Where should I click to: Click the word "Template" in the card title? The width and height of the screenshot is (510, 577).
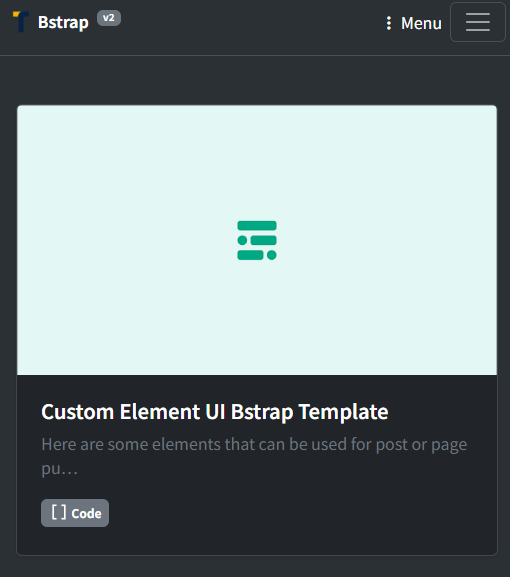click(x=343, y=411)
